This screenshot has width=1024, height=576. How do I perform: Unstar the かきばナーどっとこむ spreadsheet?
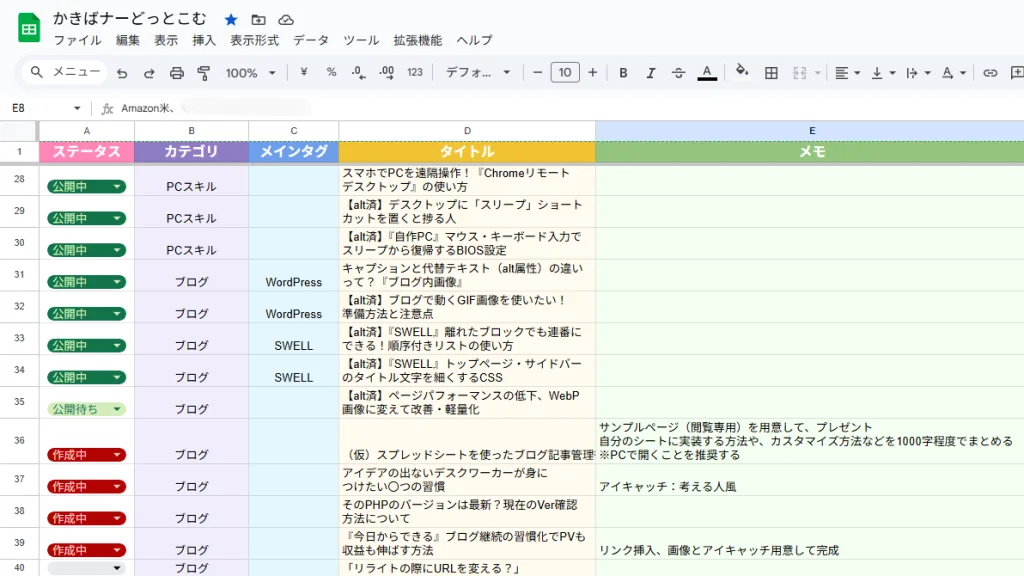pos(230,17)
